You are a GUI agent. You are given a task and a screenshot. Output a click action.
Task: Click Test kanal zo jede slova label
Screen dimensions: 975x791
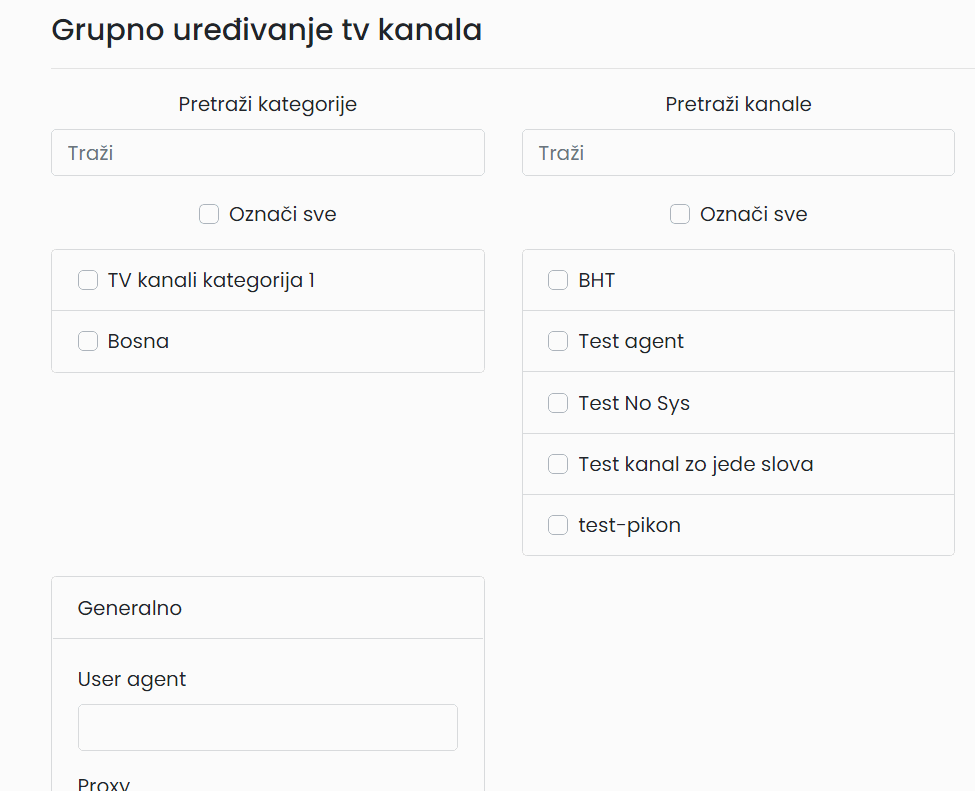pos(696,465)
